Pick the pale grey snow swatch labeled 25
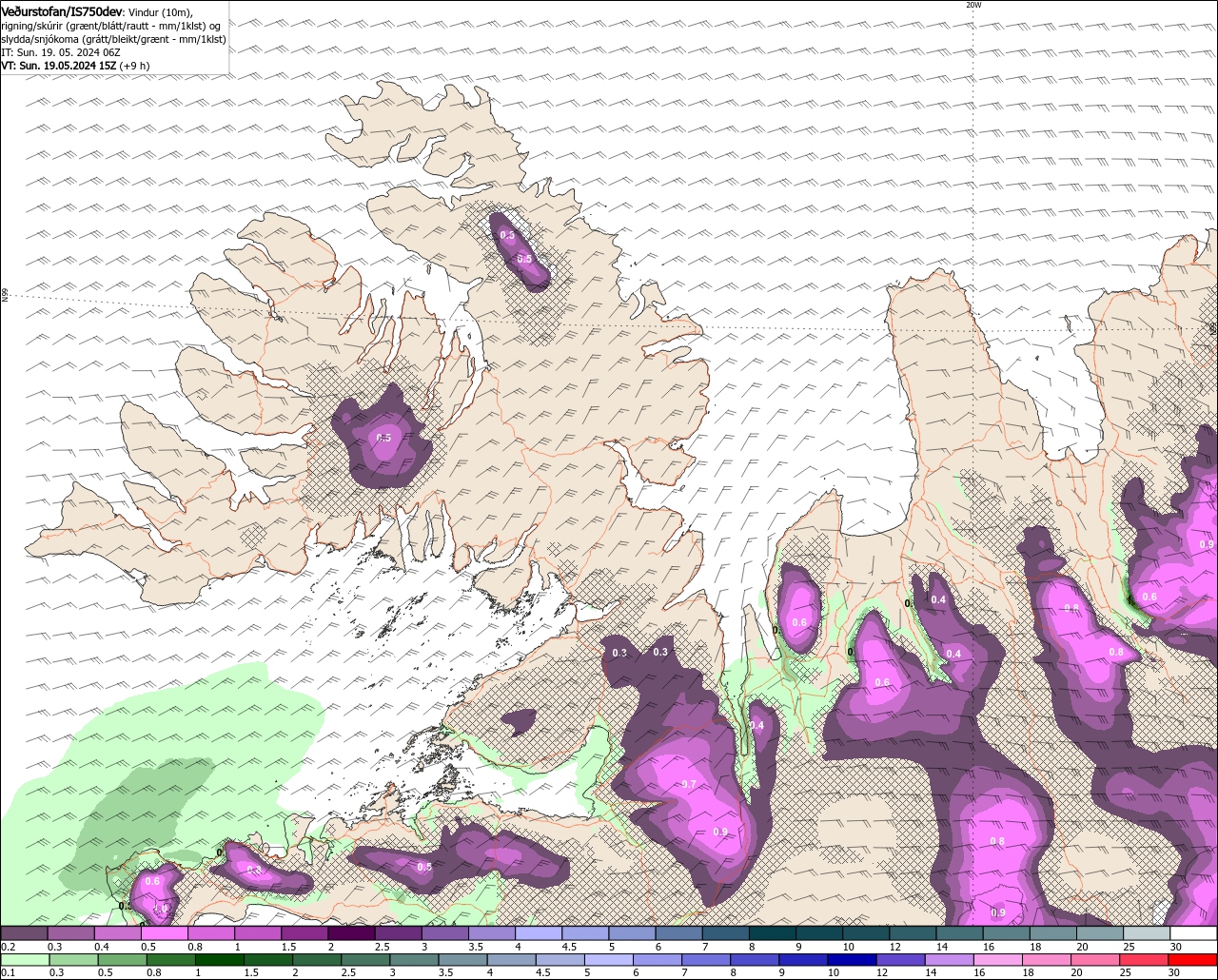The width and height of the screenshot is (1218, 980). coord(1148,933)
